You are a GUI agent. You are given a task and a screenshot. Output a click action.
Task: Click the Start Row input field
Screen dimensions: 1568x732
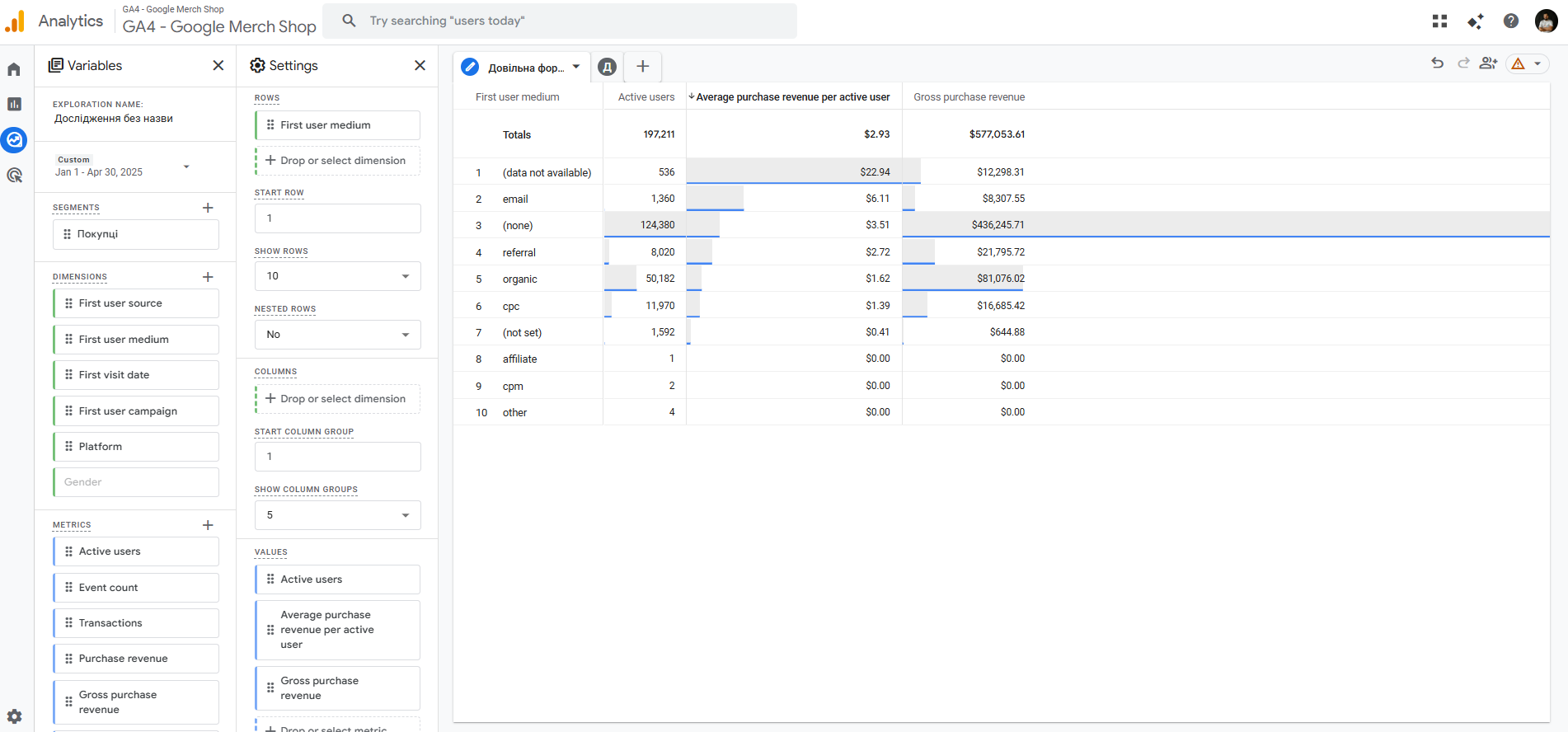[x=338, y=218]
